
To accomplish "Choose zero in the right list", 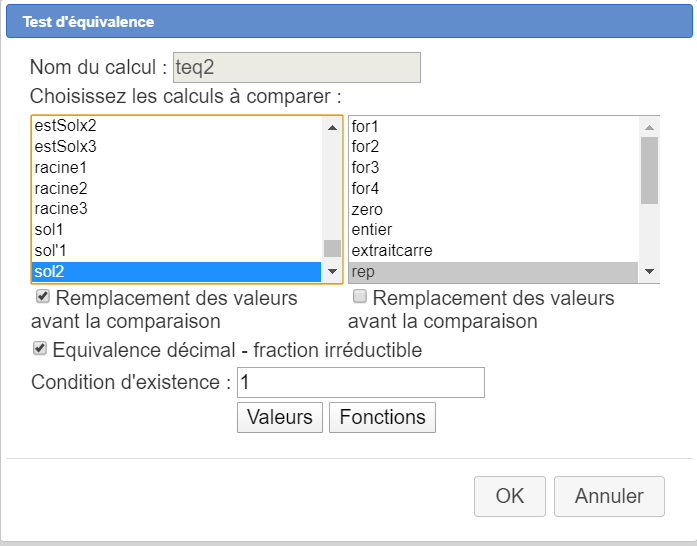I will point(367,209).
